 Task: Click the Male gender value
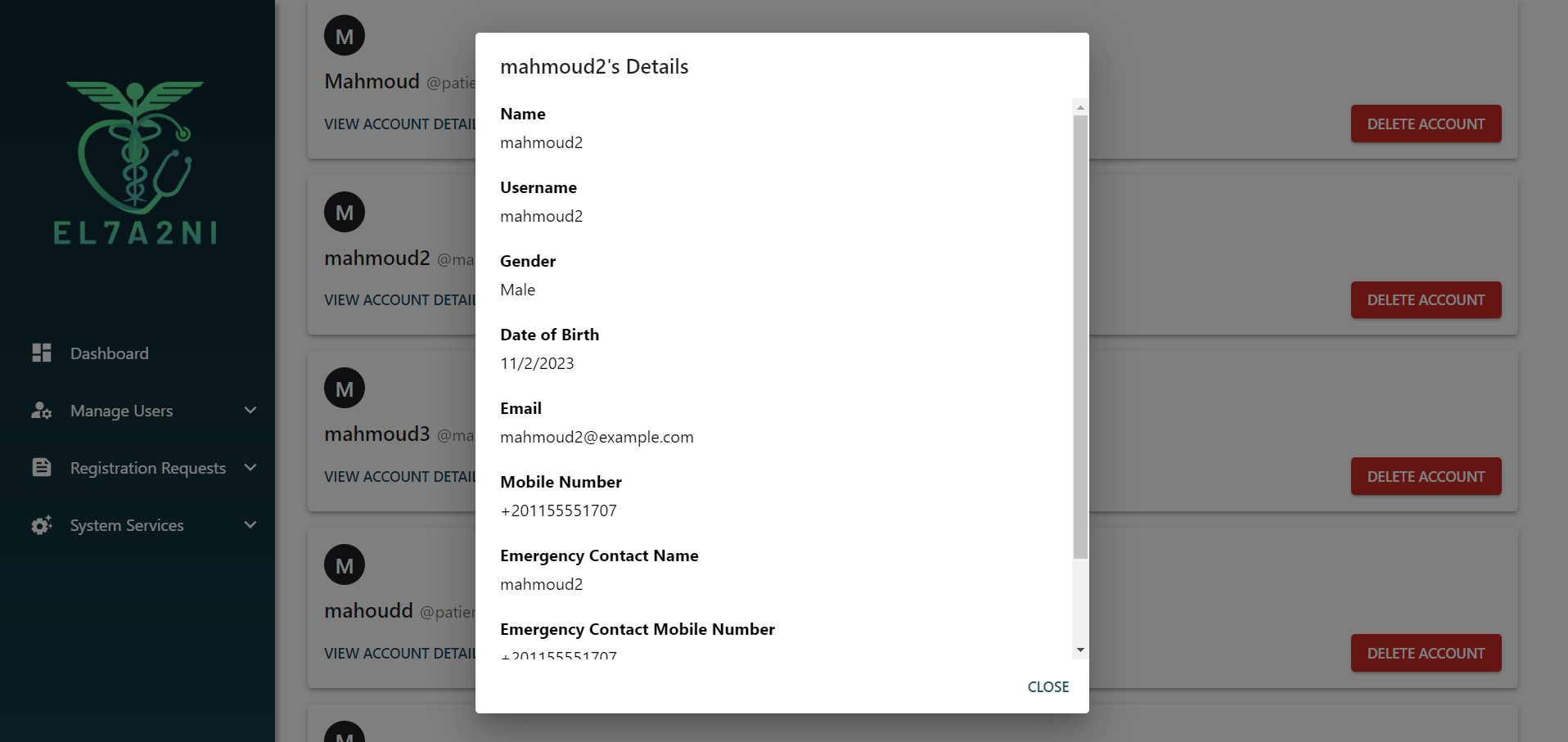coord(517,290)
